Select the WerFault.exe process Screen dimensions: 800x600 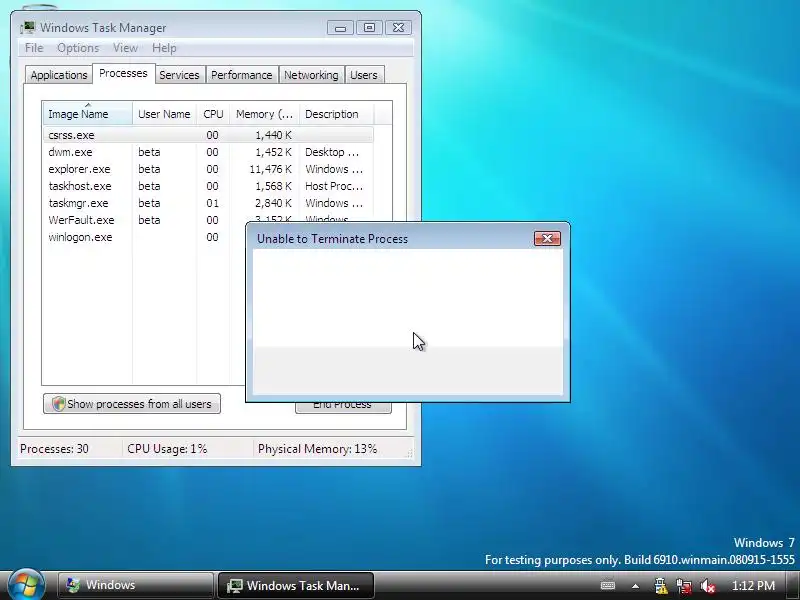[81, 220]
